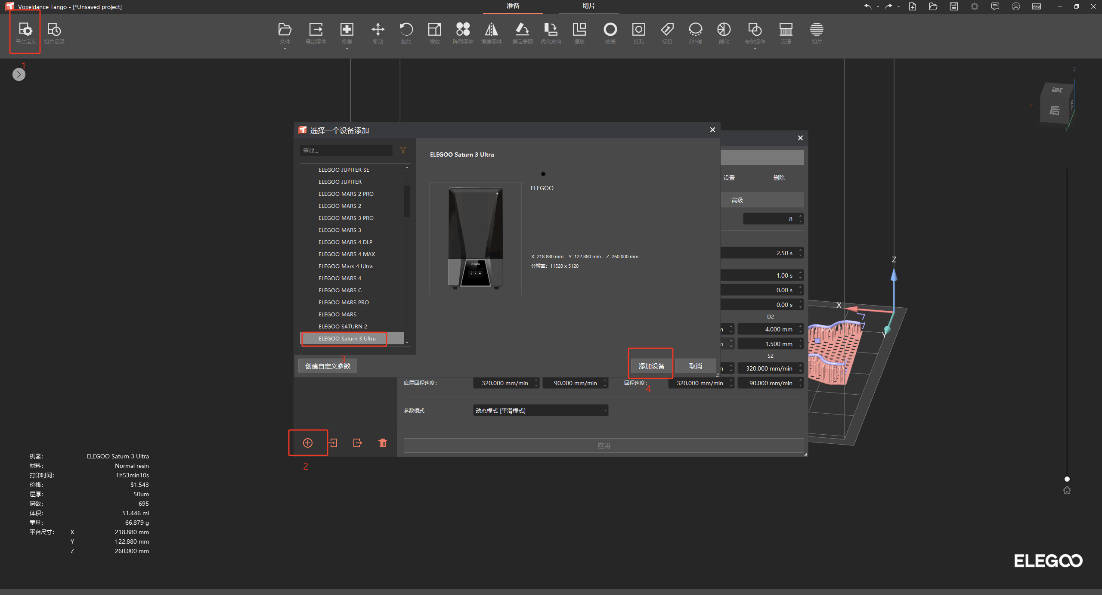Click the import device arrow icon
The image size is (1102, 595).
click(x=333, y=443)
